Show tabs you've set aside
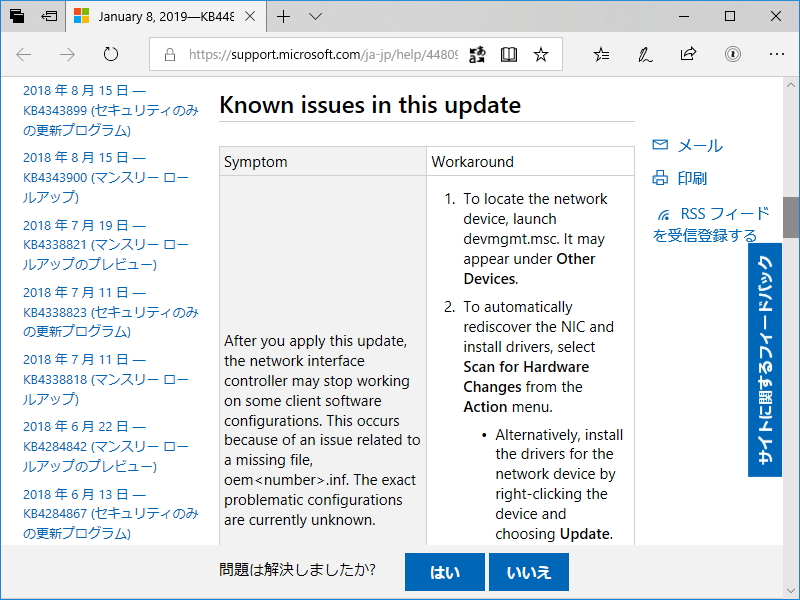Screen dimensions: 800x600 pyautogui.click(x=15, y=16)
